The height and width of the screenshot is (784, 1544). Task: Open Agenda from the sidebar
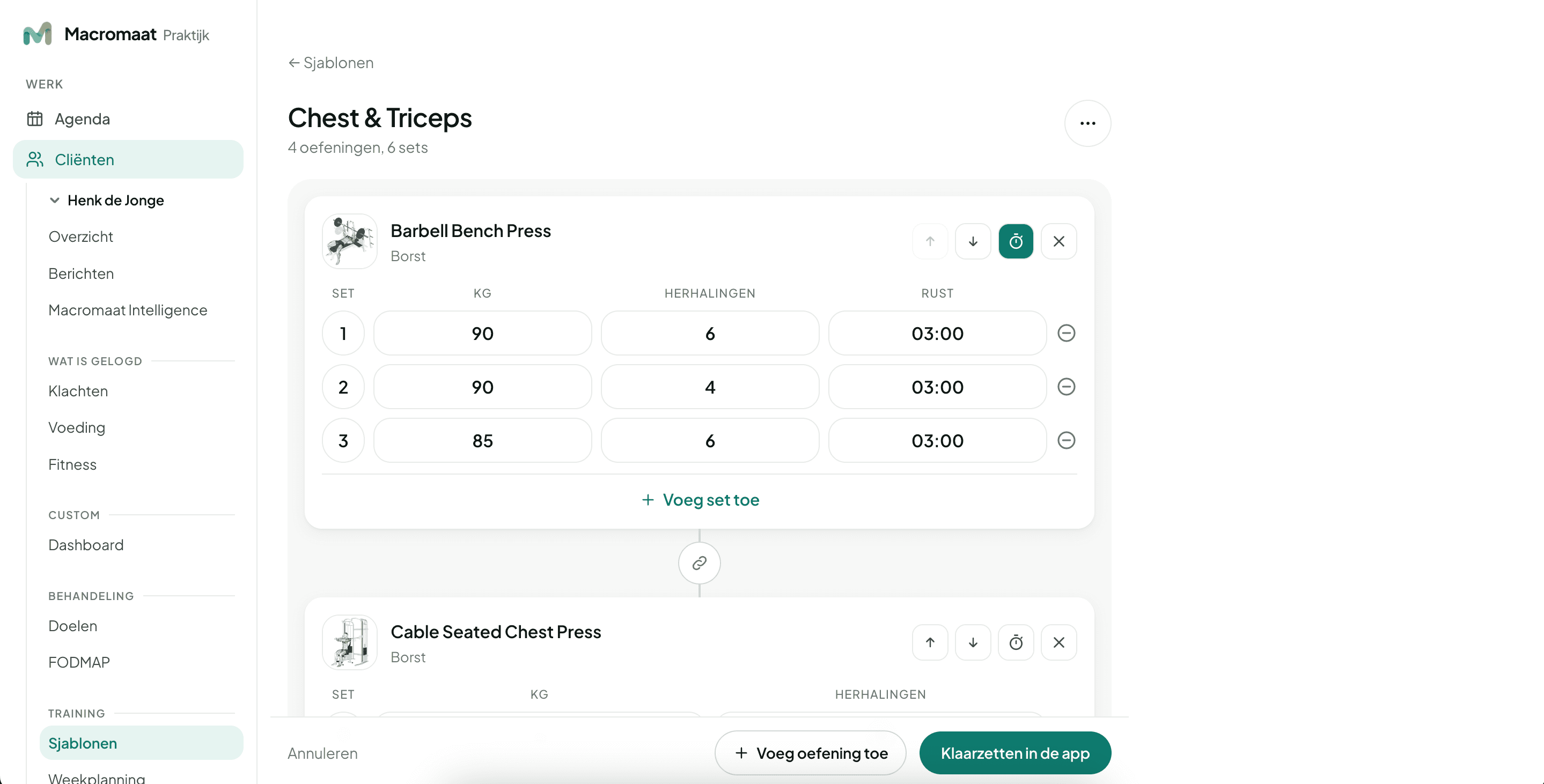tap(128, 119)
